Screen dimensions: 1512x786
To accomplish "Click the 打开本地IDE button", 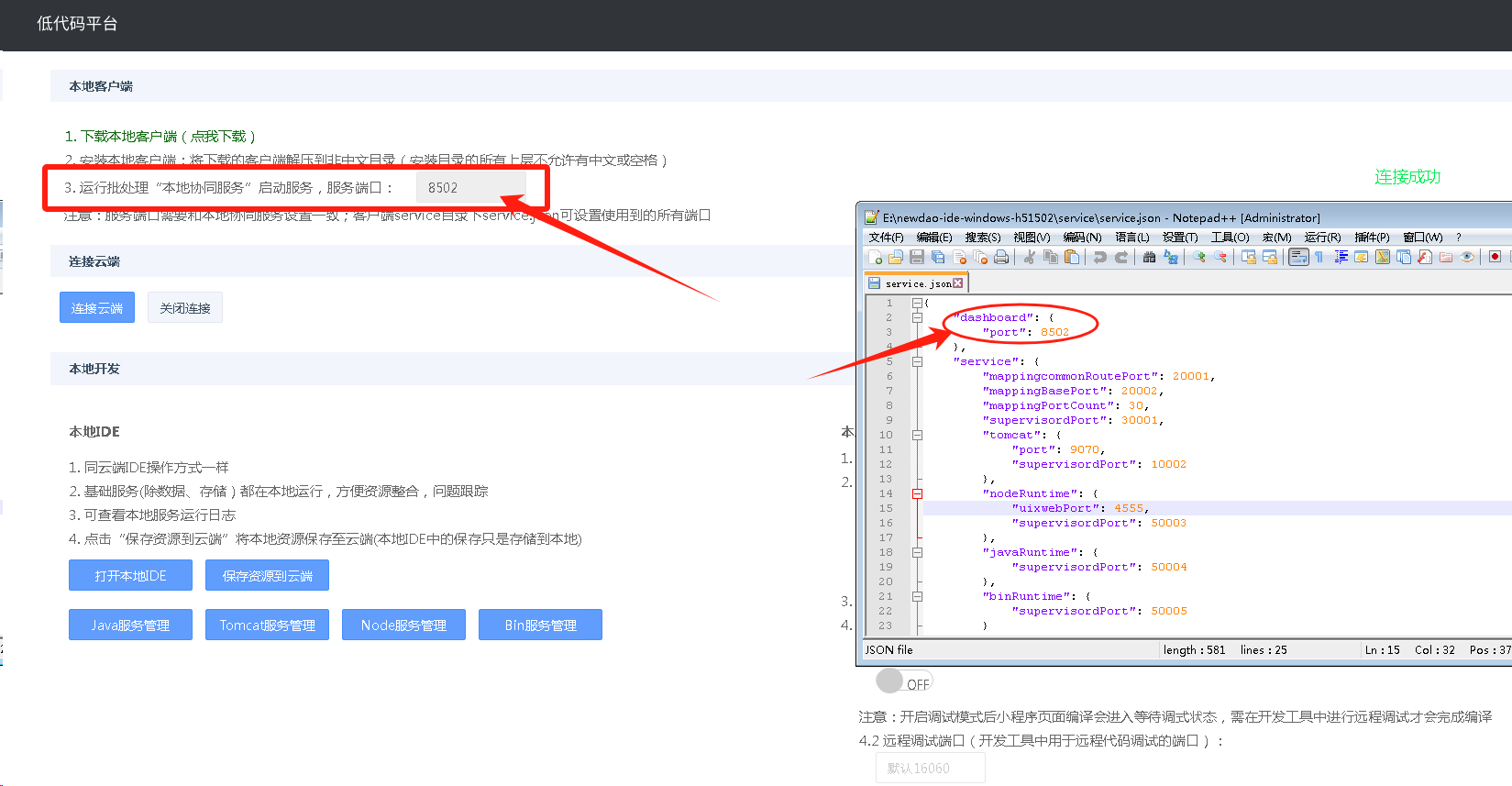I will [x=130, y=575].
